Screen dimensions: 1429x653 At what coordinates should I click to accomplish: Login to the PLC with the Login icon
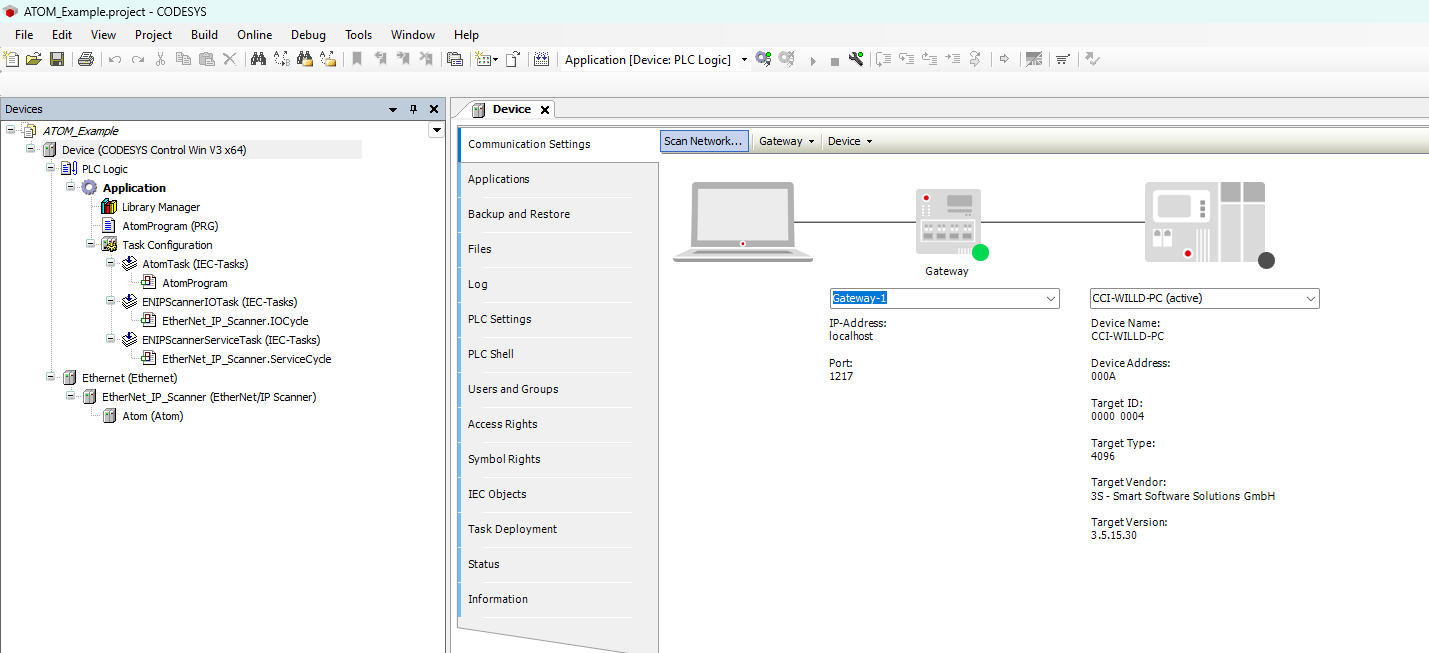point(763,59)
